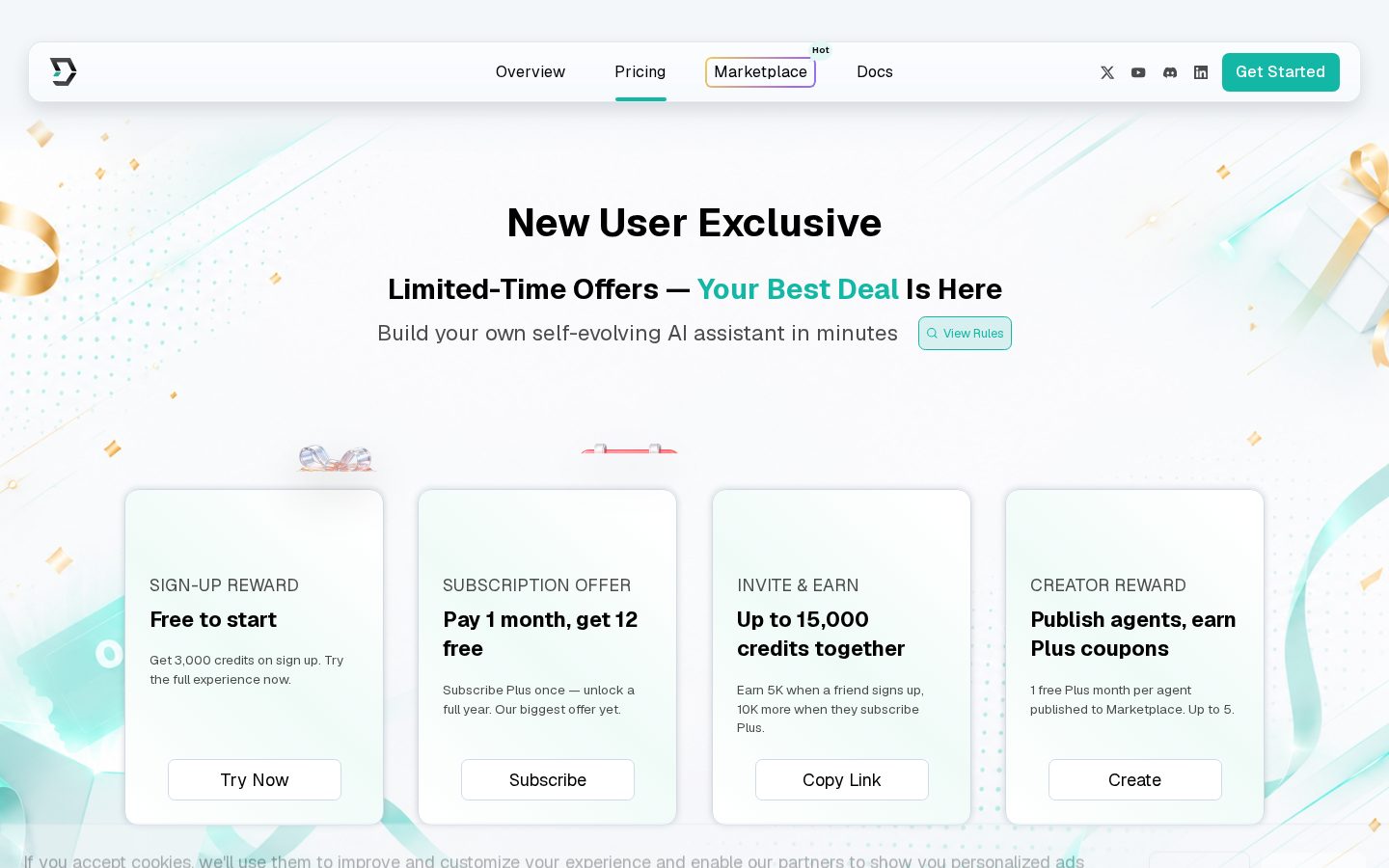Click Subscribe on Subscription Offer card
Screen dimensions: 1389x868
coord(548,779)
